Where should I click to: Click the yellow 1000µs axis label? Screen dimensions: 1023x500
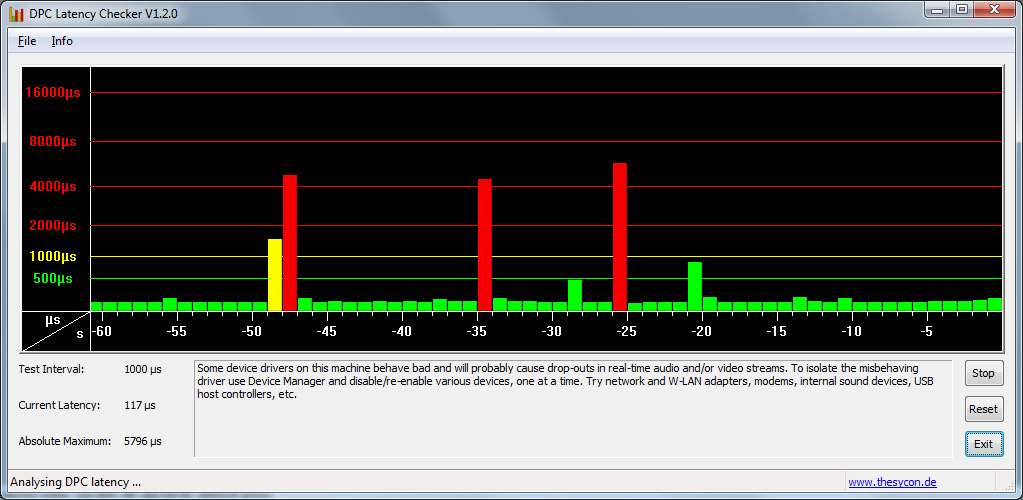tap(53, 257)
